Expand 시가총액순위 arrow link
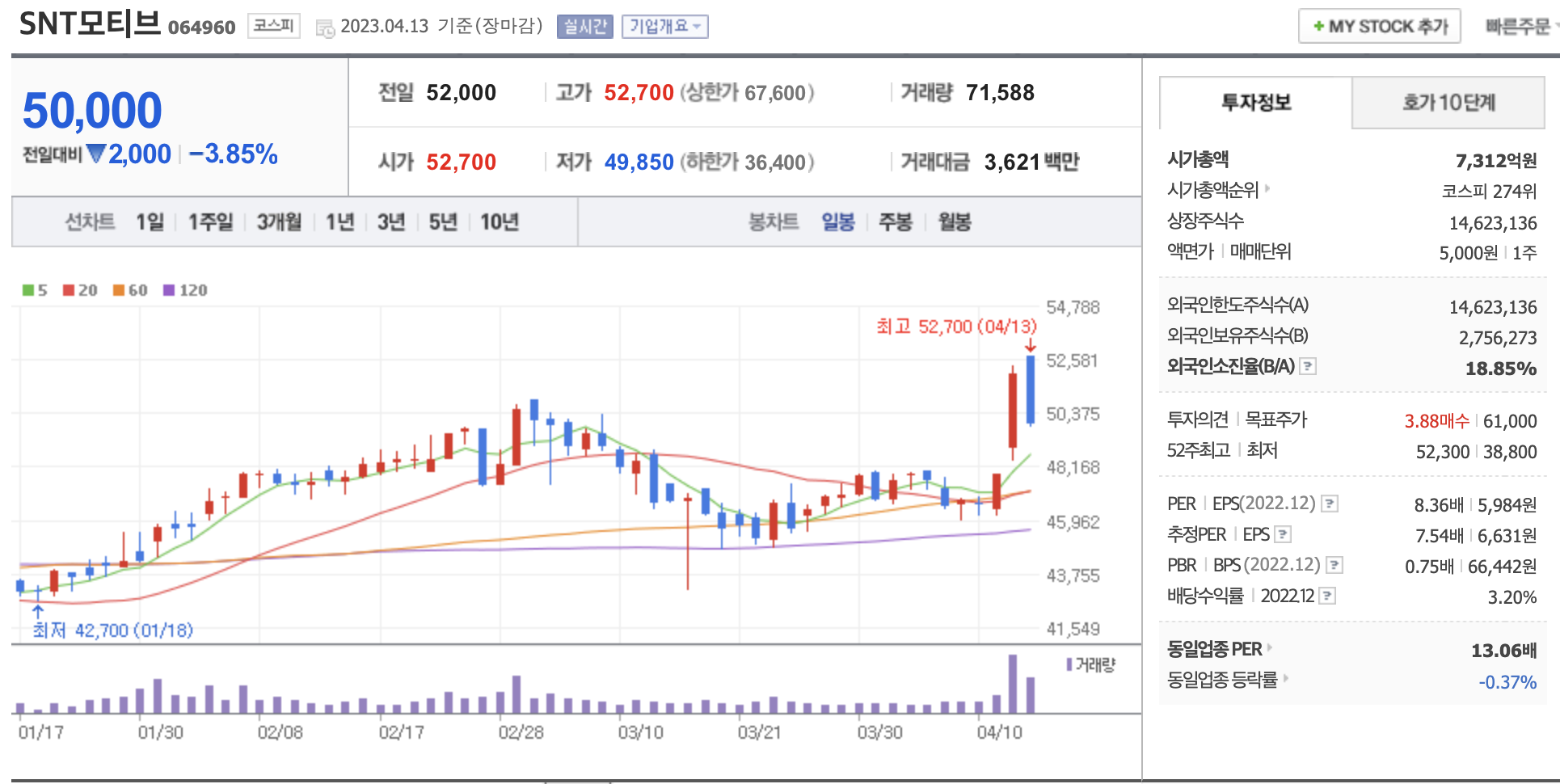1560x784 pixels. (x=1267, y=189)
